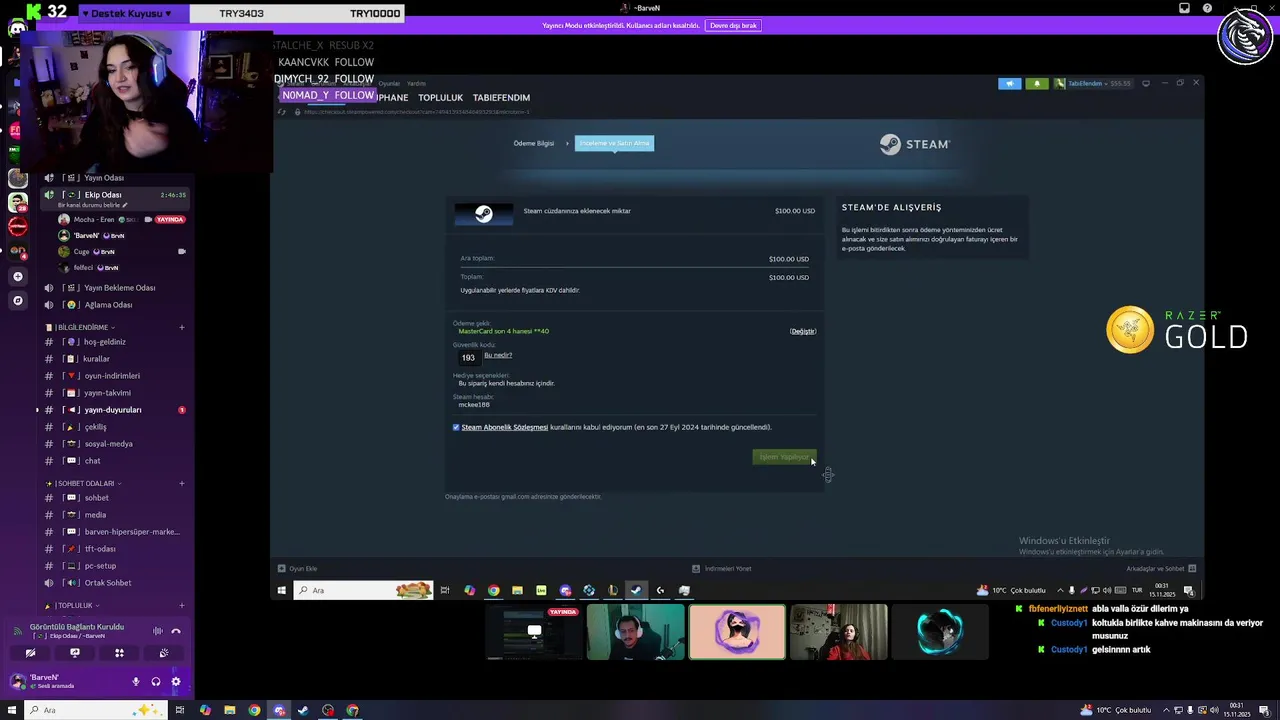The width and height of the screenshot is (1280, 720).
Task: Click Steam icon in streamed taskbar
Action: point(635,590)
